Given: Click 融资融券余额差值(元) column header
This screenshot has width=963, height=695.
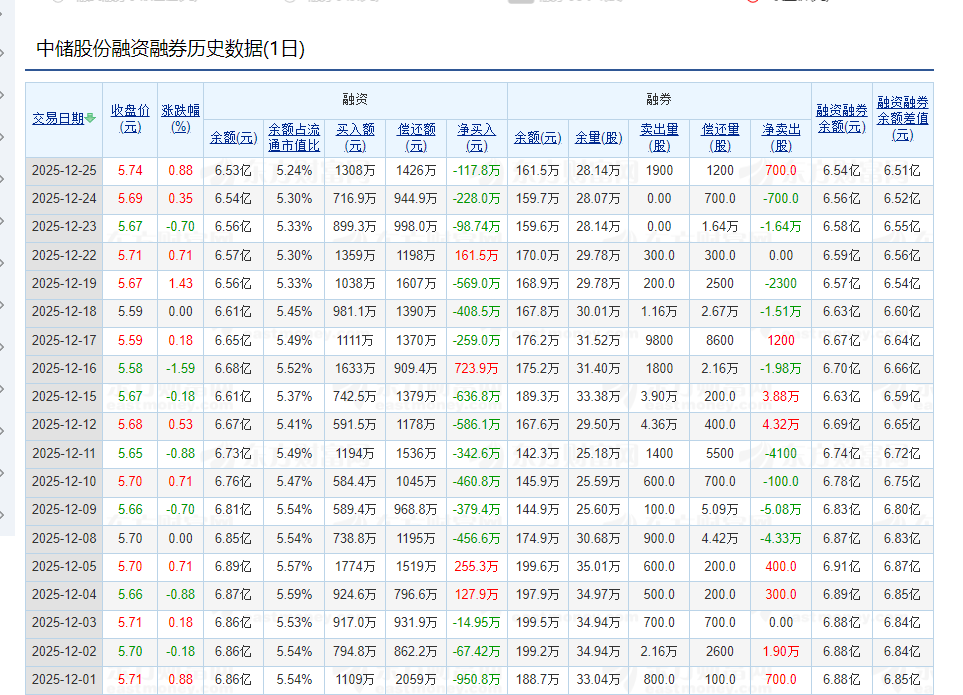Looking at the screenshot, I should click(903, 118).
